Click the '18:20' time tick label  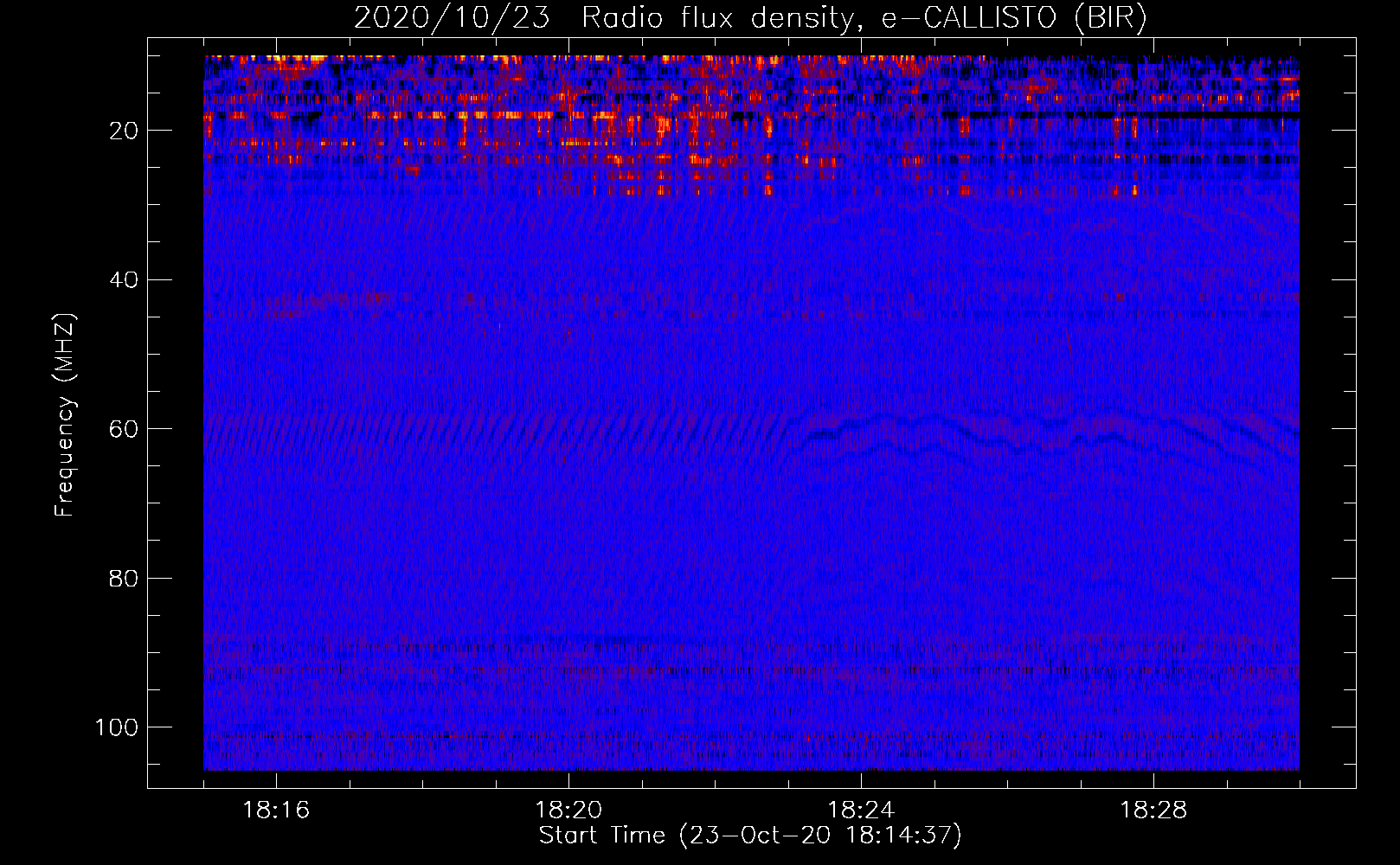coord(568,811)
